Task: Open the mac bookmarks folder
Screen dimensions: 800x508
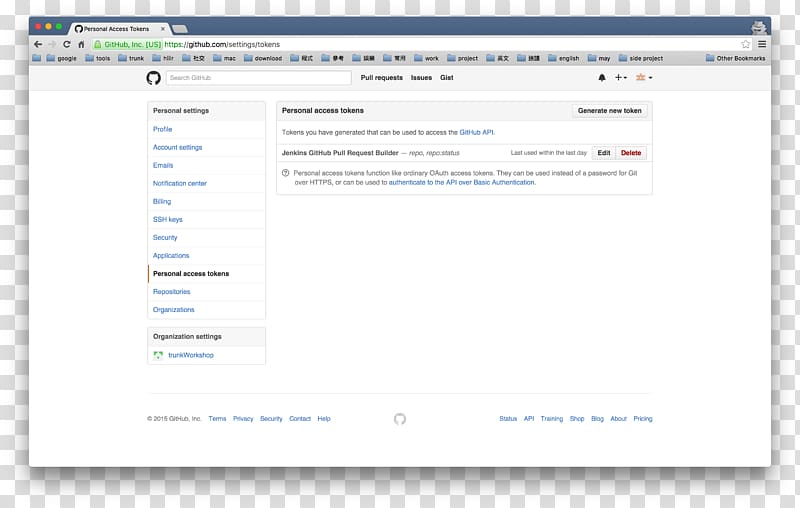Action: click(x=224, y=58)
